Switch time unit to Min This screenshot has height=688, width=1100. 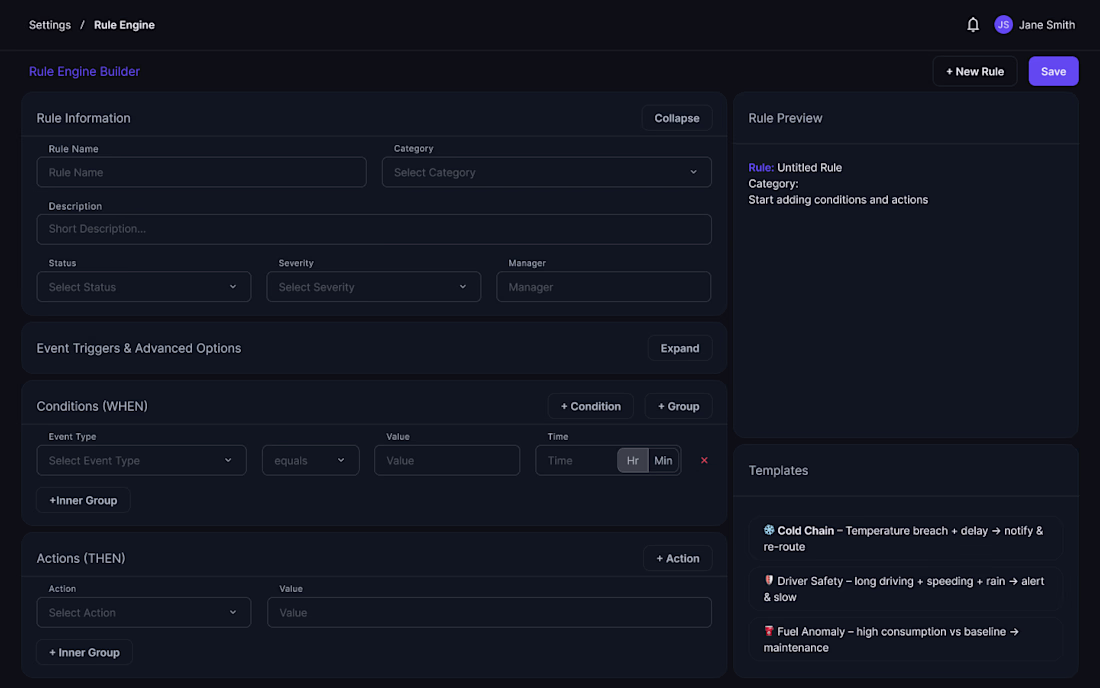pos(663,460)
